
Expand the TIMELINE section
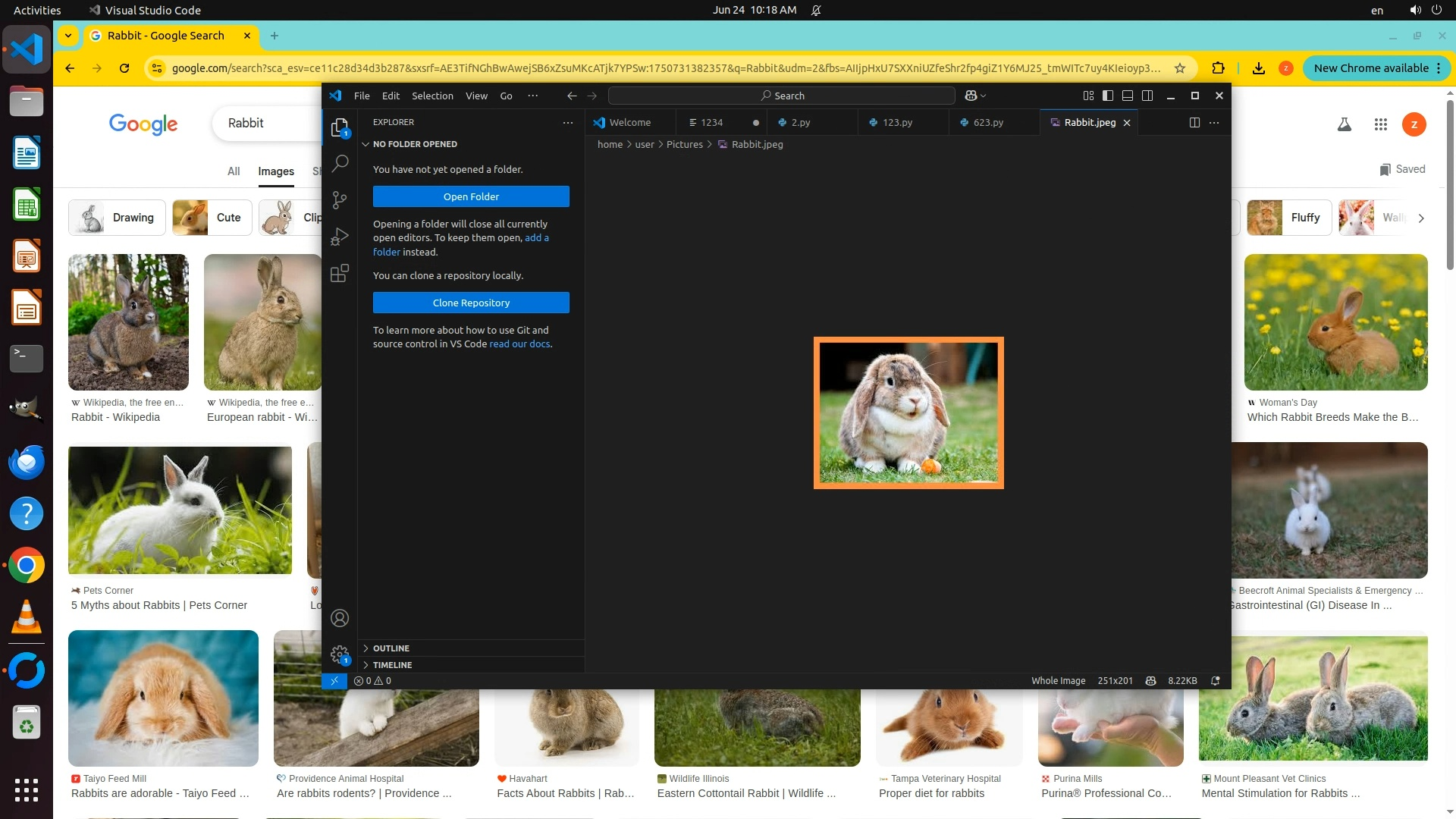pos(392,665)
